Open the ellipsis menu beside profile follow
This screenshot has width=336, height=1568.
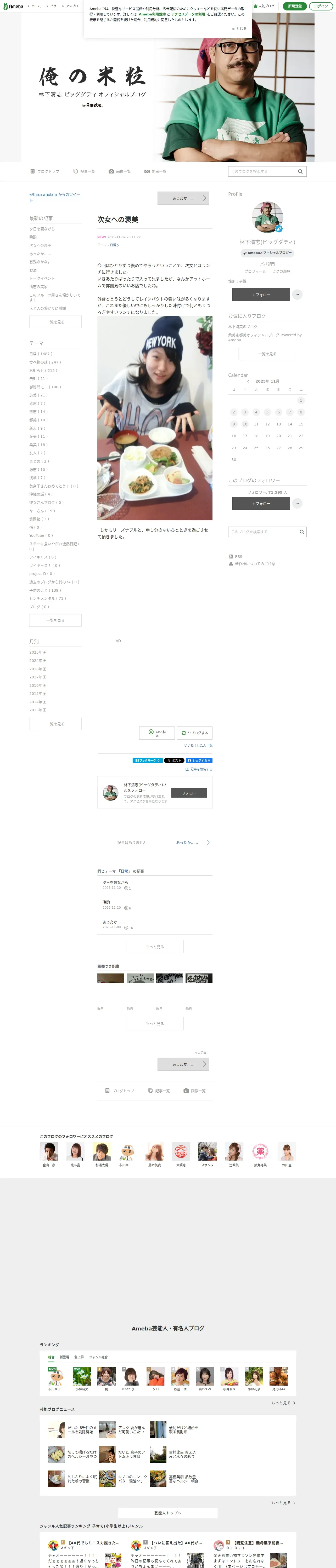297,295
